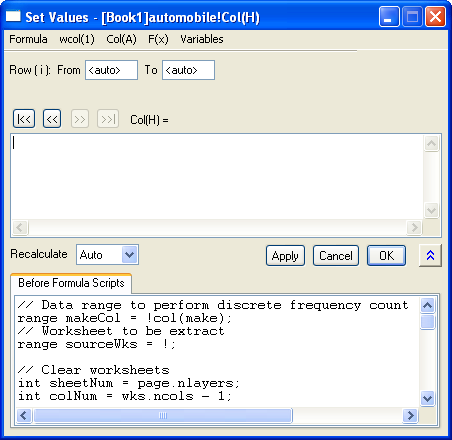Confirm with the OK button
452x440 pixels.
(x=386, y=256)
